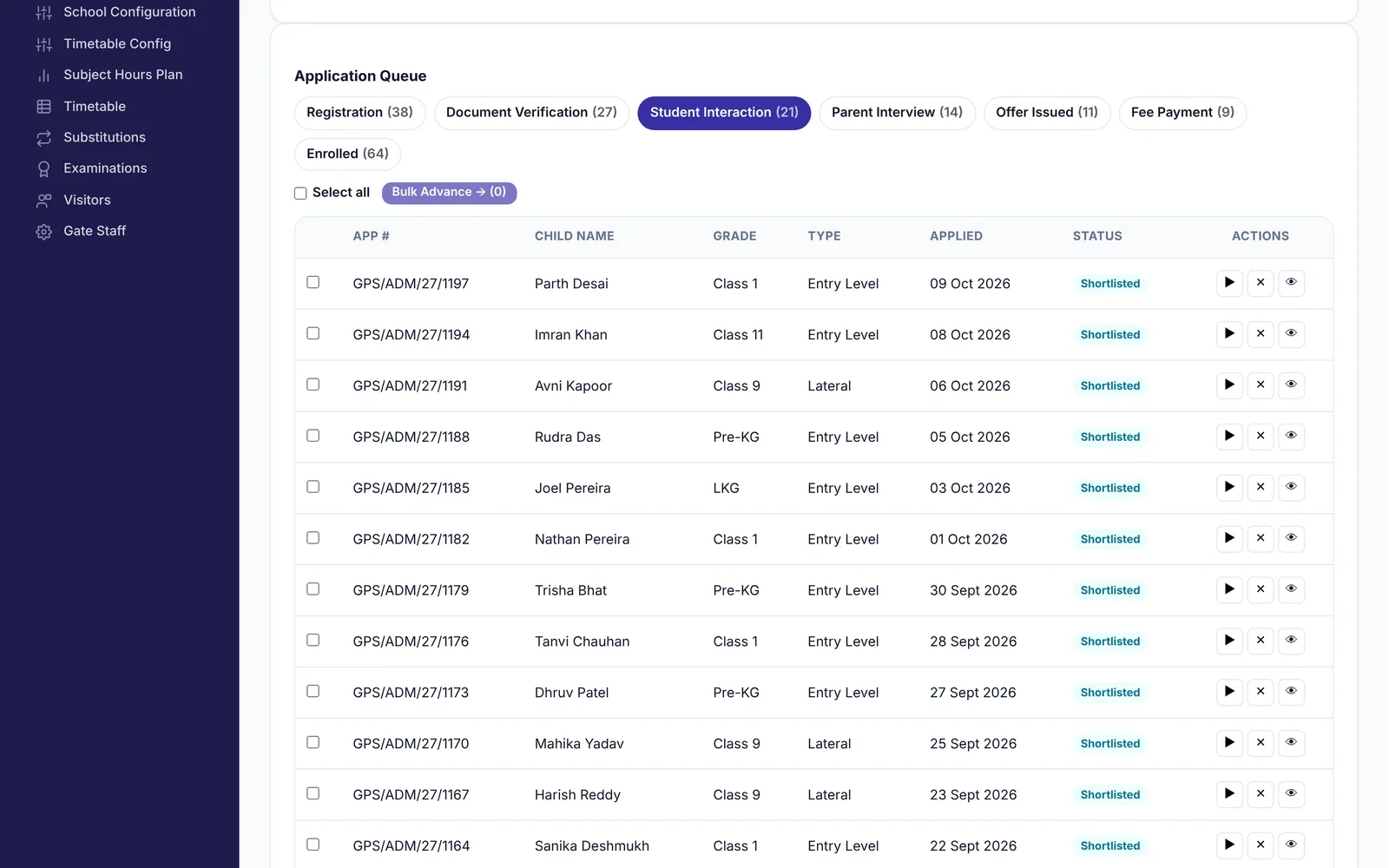View Sanika Deshmukh's application via eye icon
The width and height of the screenshot is (1389, 868).
tap(1291, 846)
